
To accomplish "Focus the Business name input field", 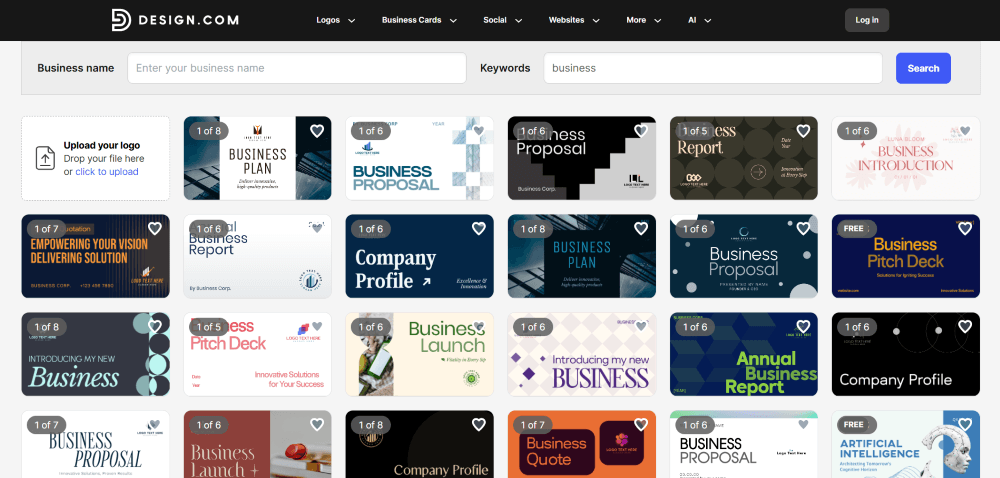I will tap(297, 68).
